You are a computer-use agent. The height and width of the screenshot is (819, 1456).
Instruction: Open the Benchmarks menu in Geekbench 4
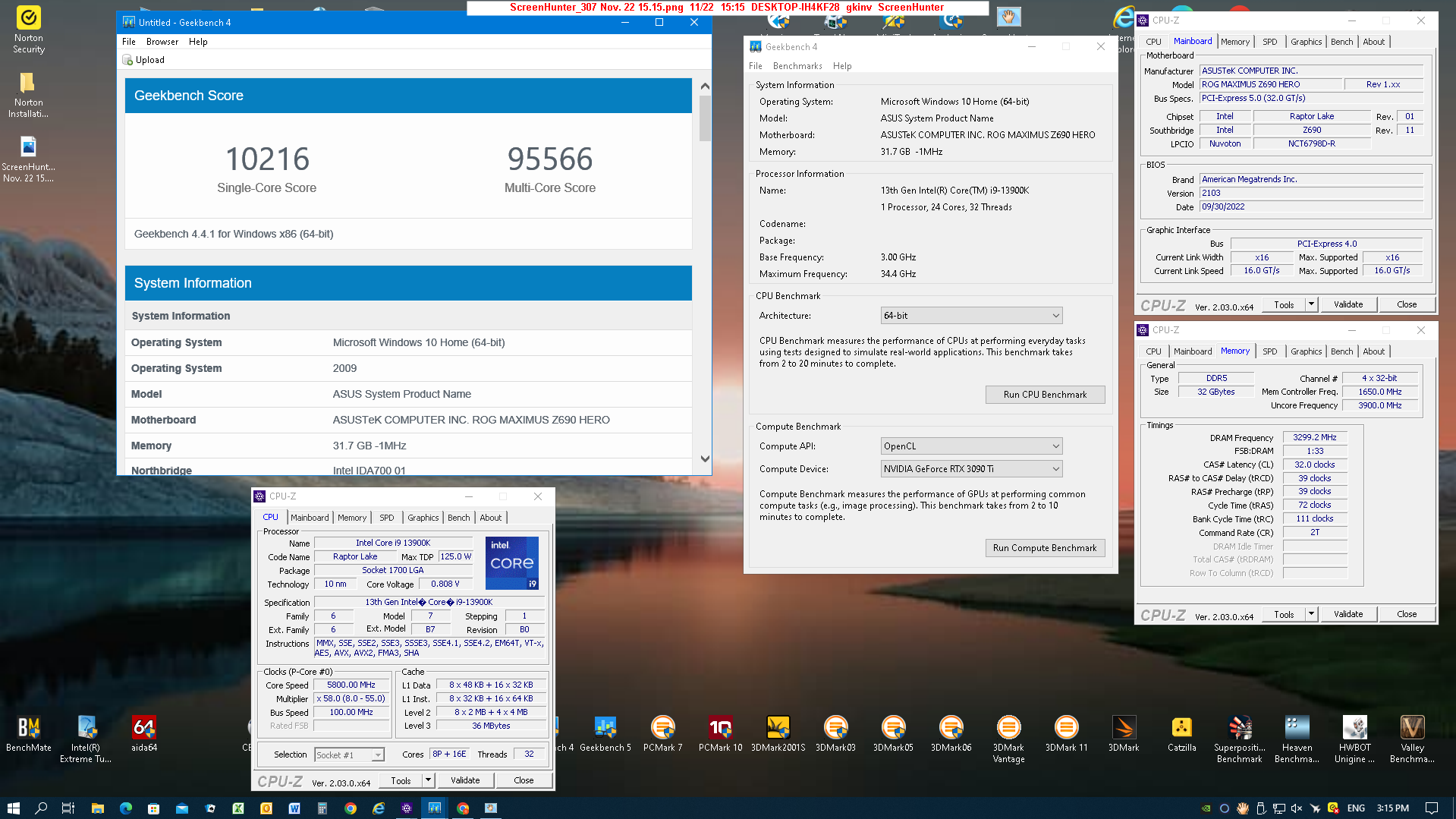coord(797,66)
